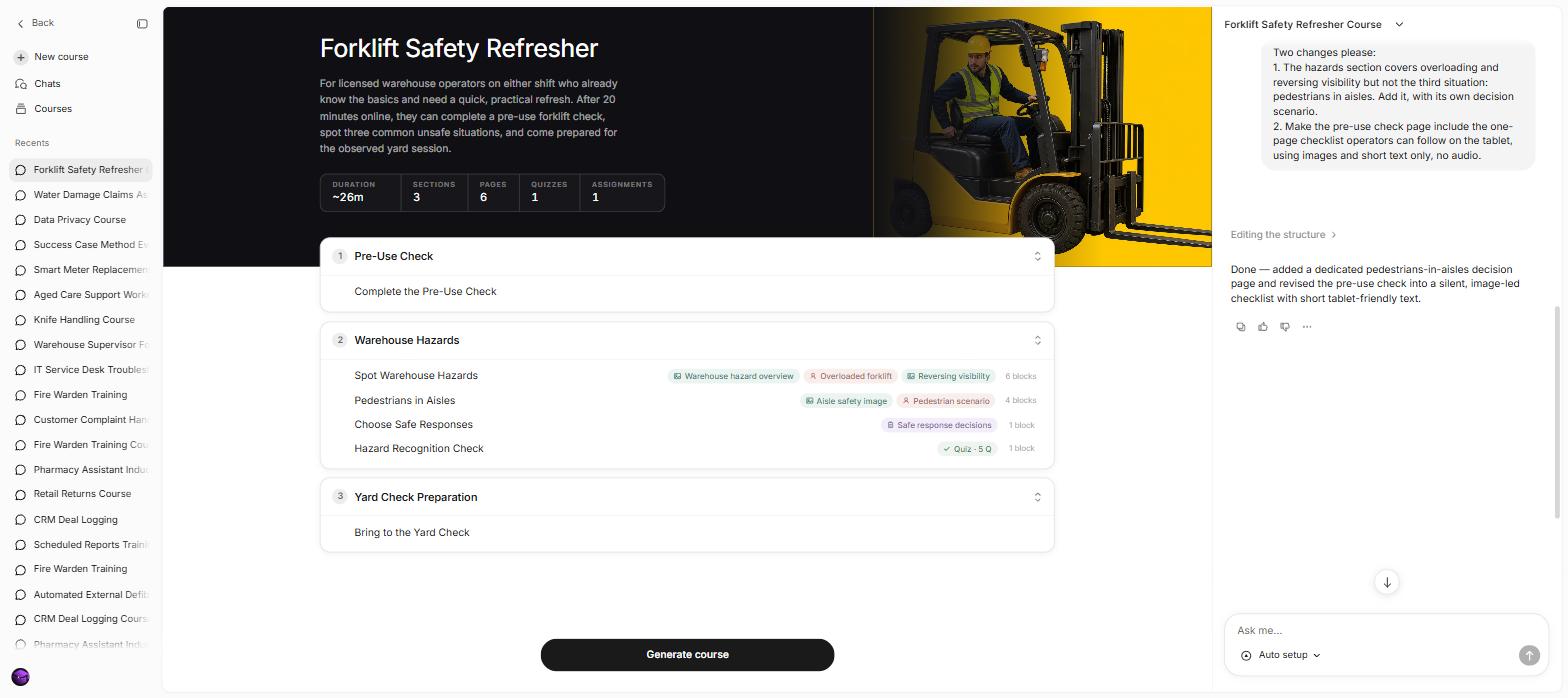Jump to latest message with down arrow
Image resolution: width=1568 pixels, height=698 pixels.
click(1386, 582)
